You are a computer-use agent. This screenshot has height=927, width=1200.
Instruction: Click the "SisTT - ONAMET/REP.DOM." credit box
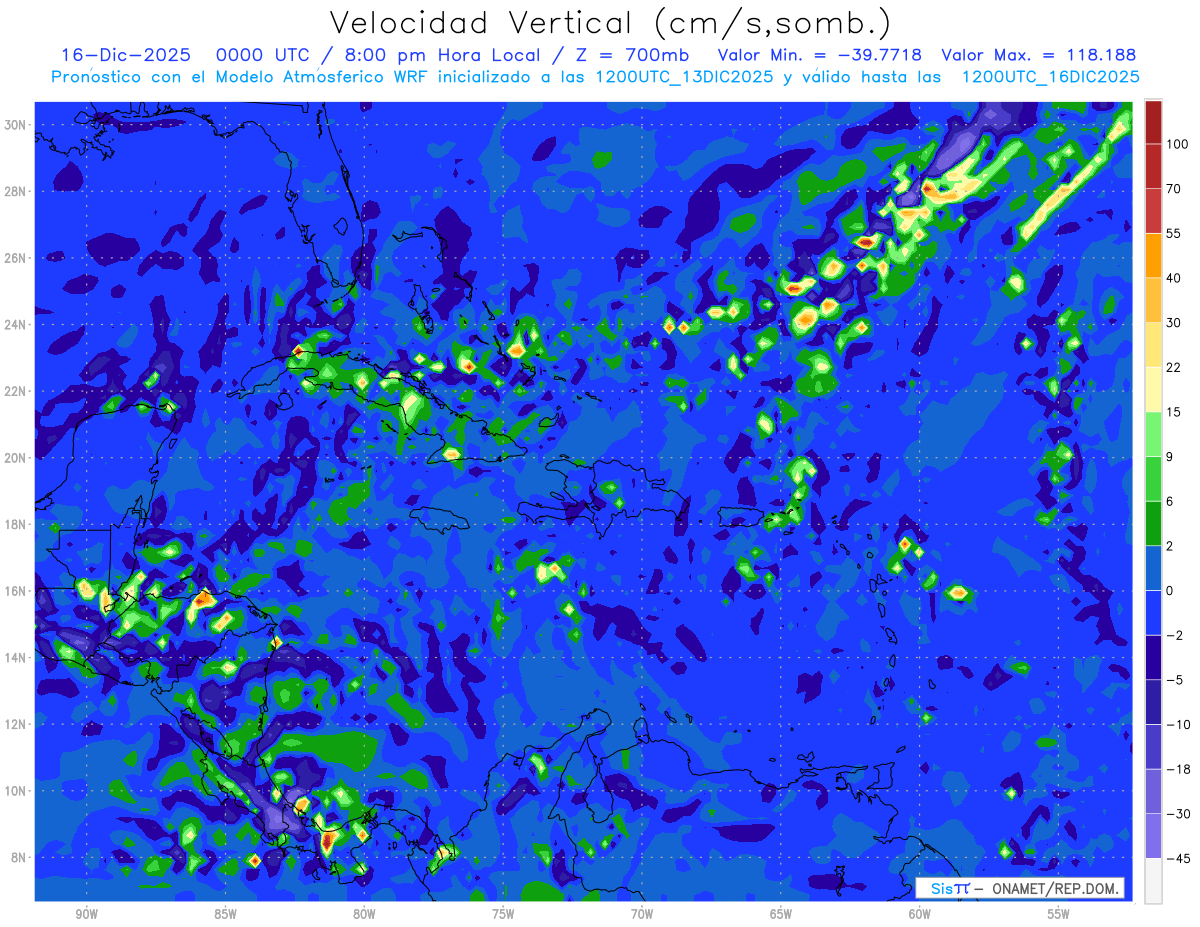point(1019,888)
